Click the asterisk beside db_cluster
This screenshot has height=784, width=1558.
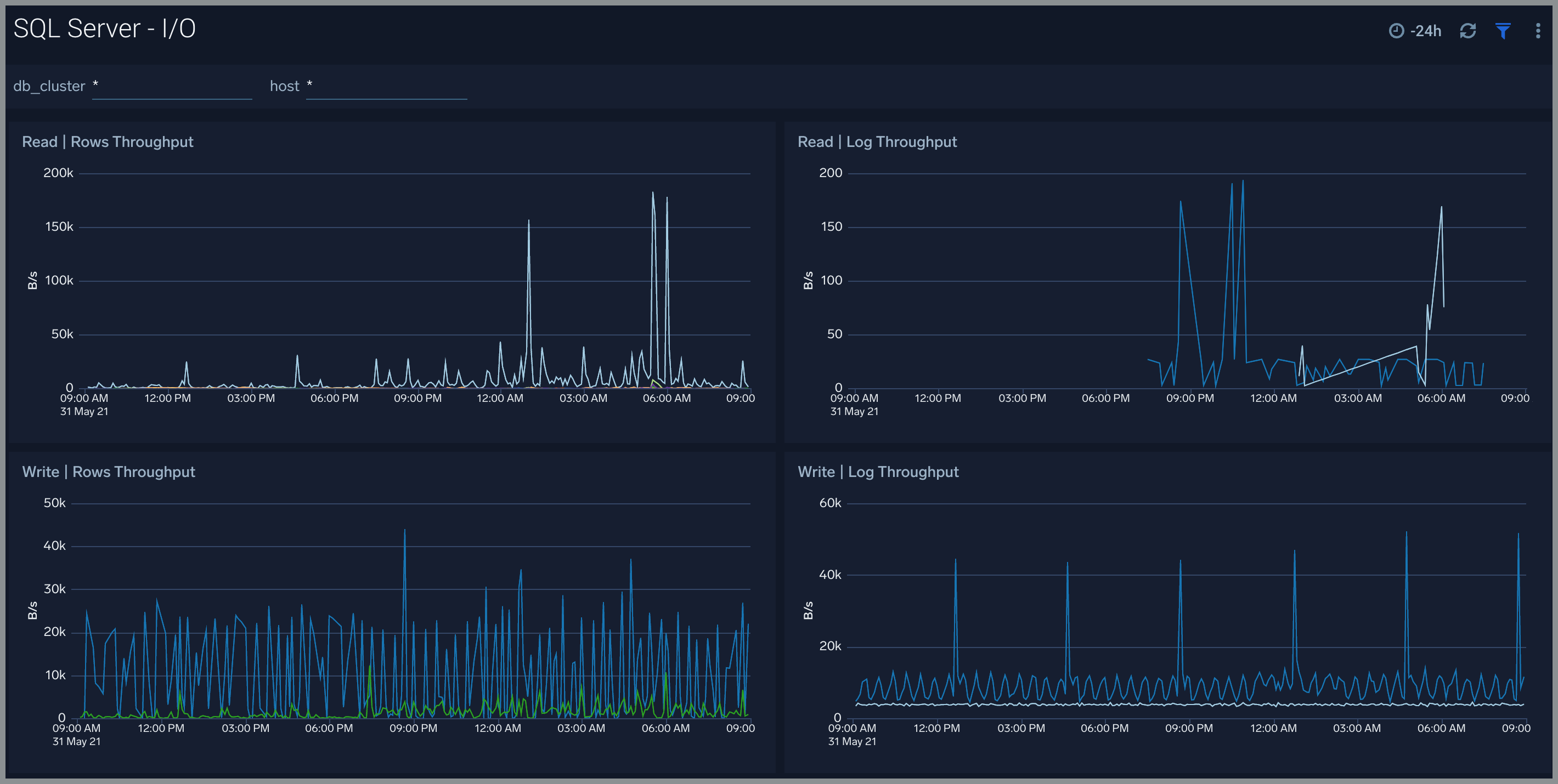pos(95,85)
